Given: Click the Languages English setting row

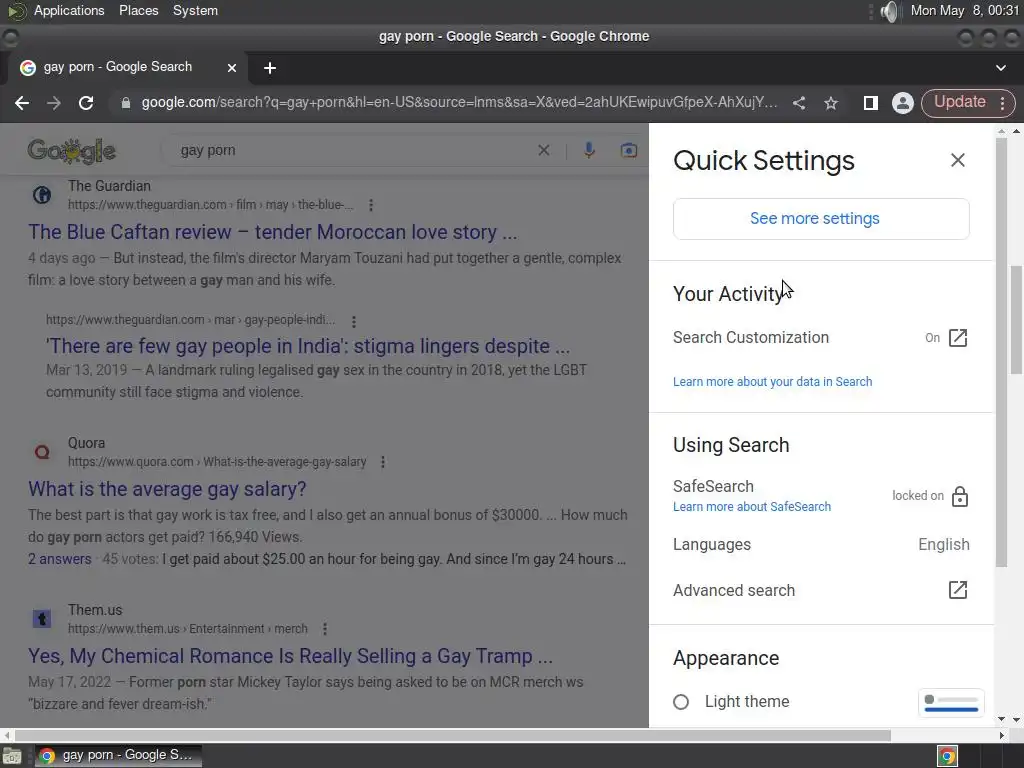Looking at the screenshot, I should click(821, 545).
